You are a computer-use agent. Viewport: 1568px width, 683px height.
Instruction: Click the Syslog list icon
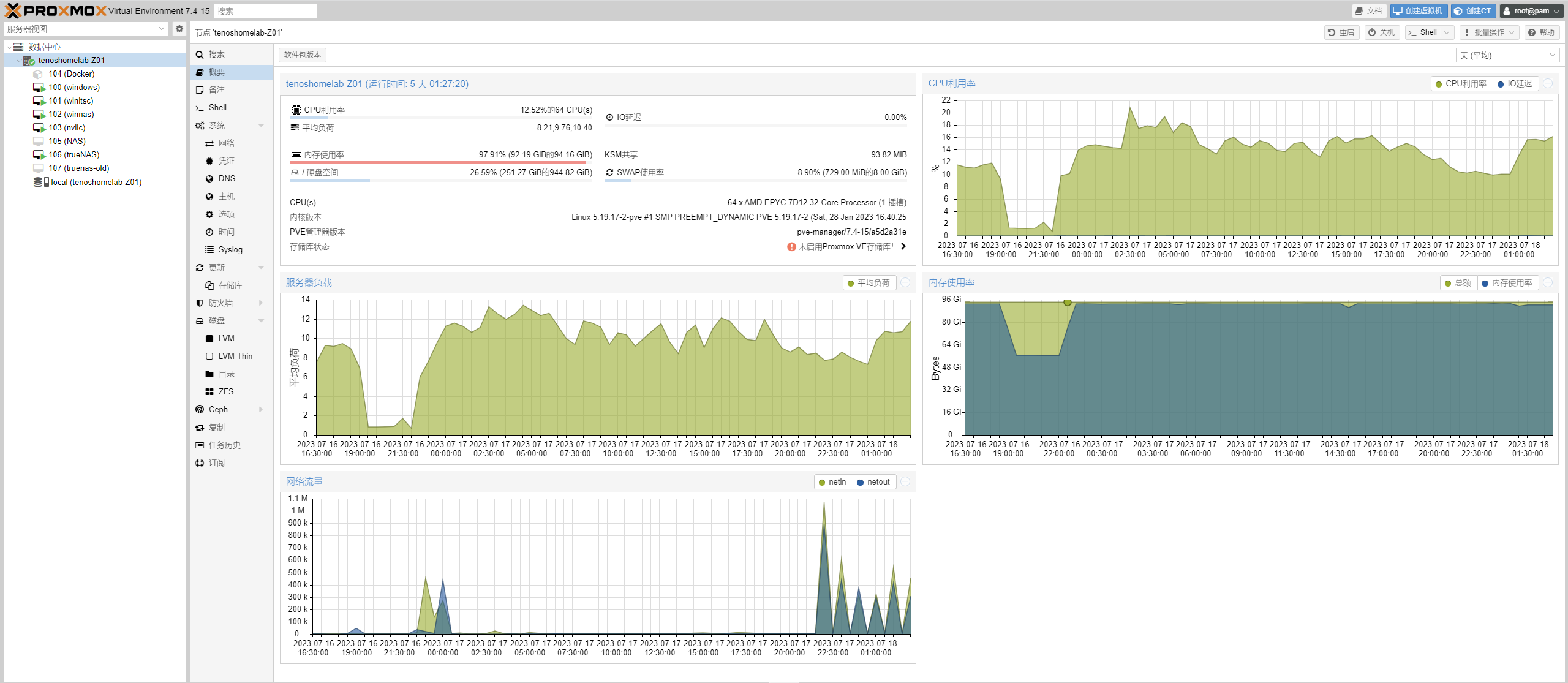point(209,250)
